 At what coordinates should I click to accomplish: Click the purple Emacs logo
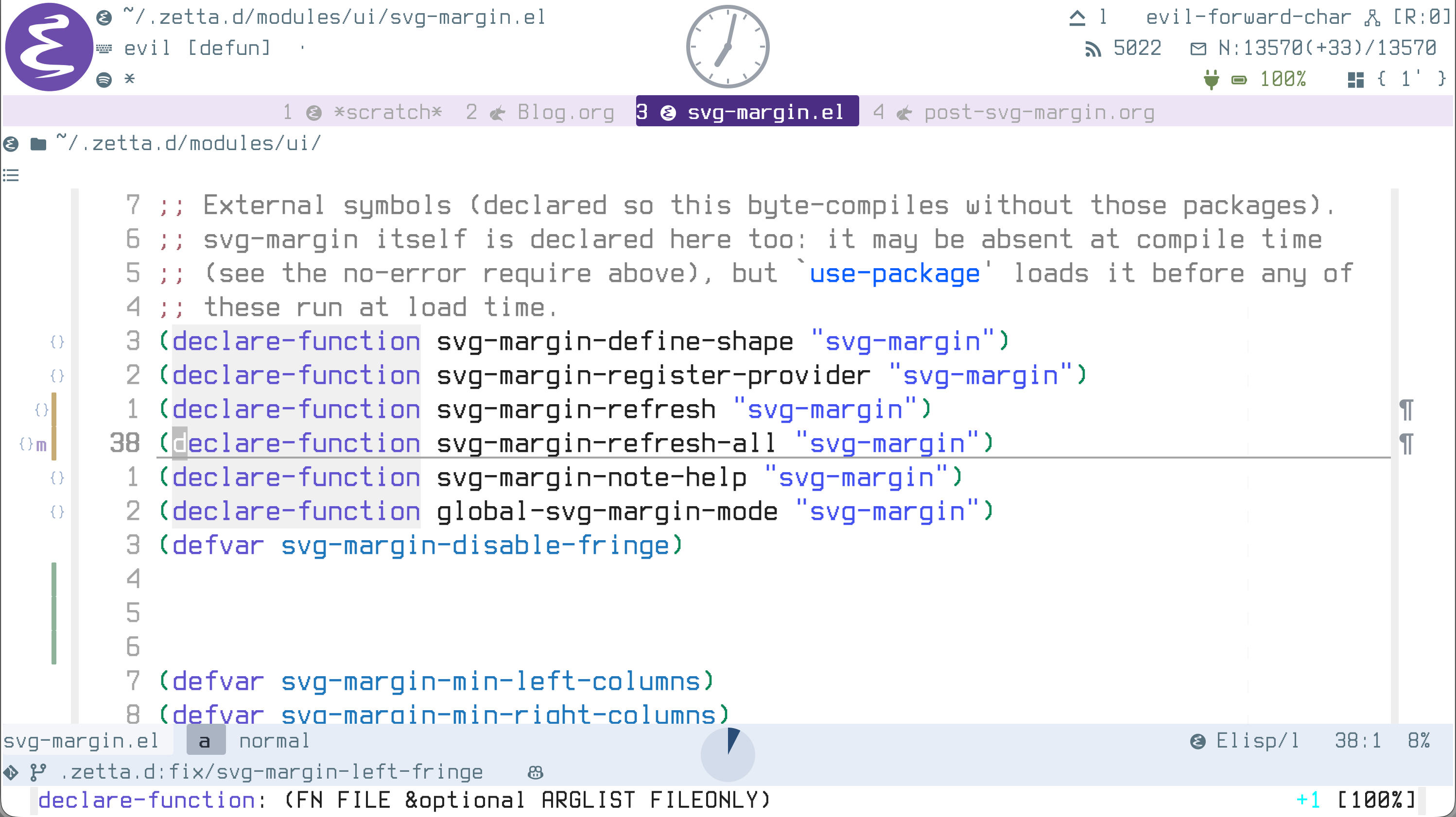click(x=49, y=47)
